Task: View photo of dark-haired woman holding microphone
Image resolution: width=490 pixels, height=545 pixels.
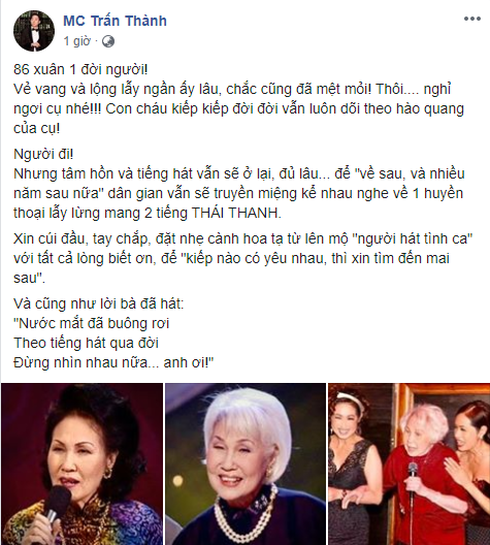Action: point(82,464)
